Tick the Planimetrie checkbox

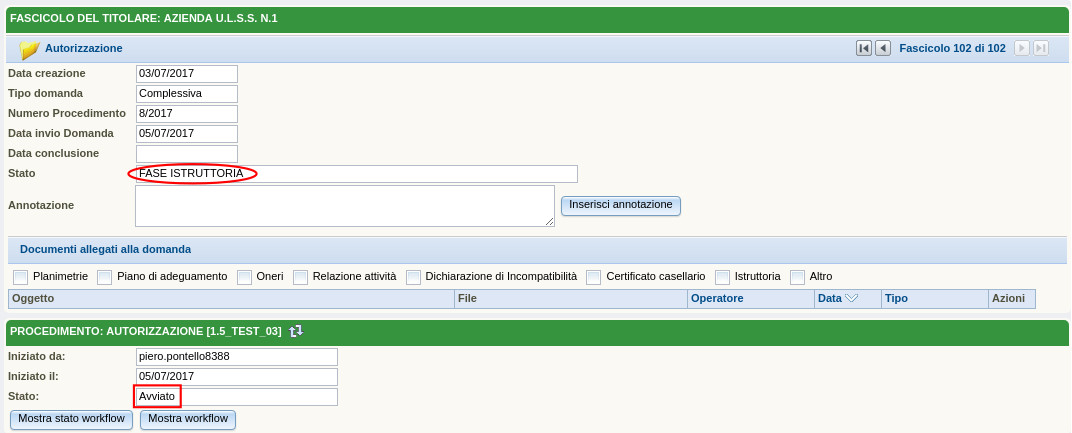click(20, 277)
